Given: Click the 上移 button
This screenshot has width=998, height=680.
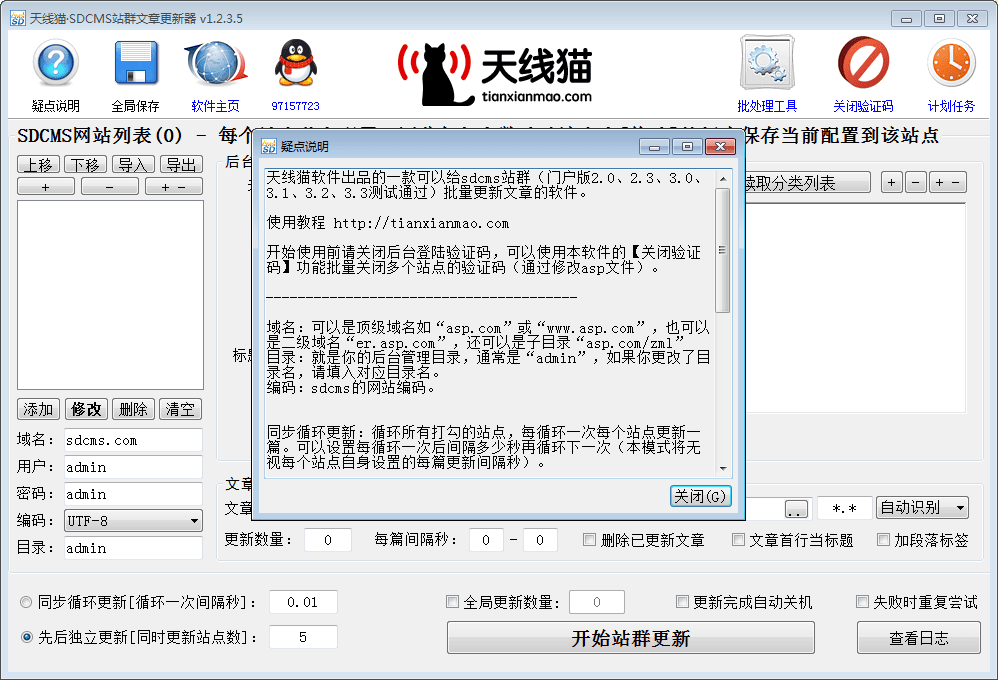Looking at the screenshot, I should click(38, 165).
